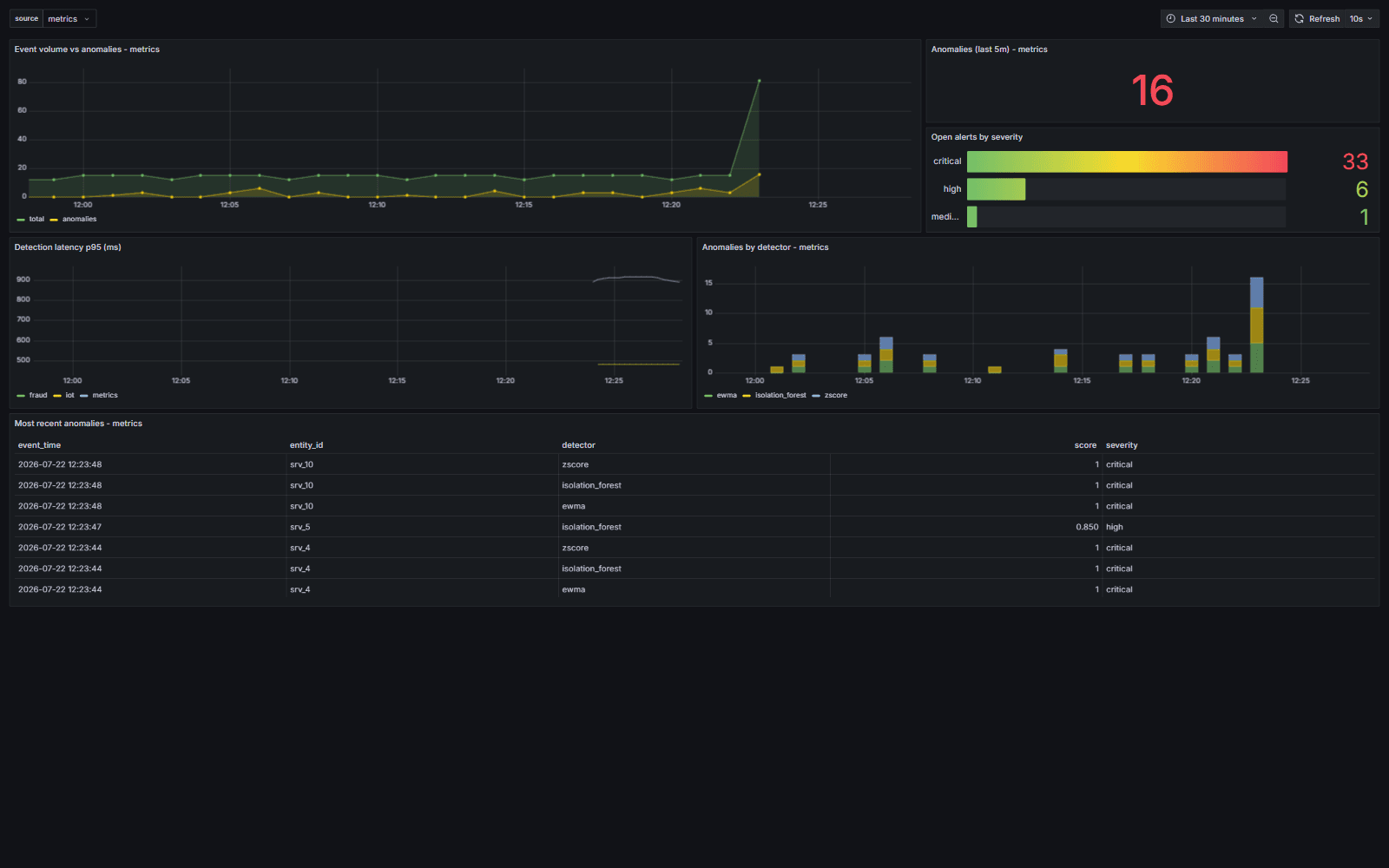
Task: Toggle the total series in Event volume legend
Action: click(x=36, y=219)
